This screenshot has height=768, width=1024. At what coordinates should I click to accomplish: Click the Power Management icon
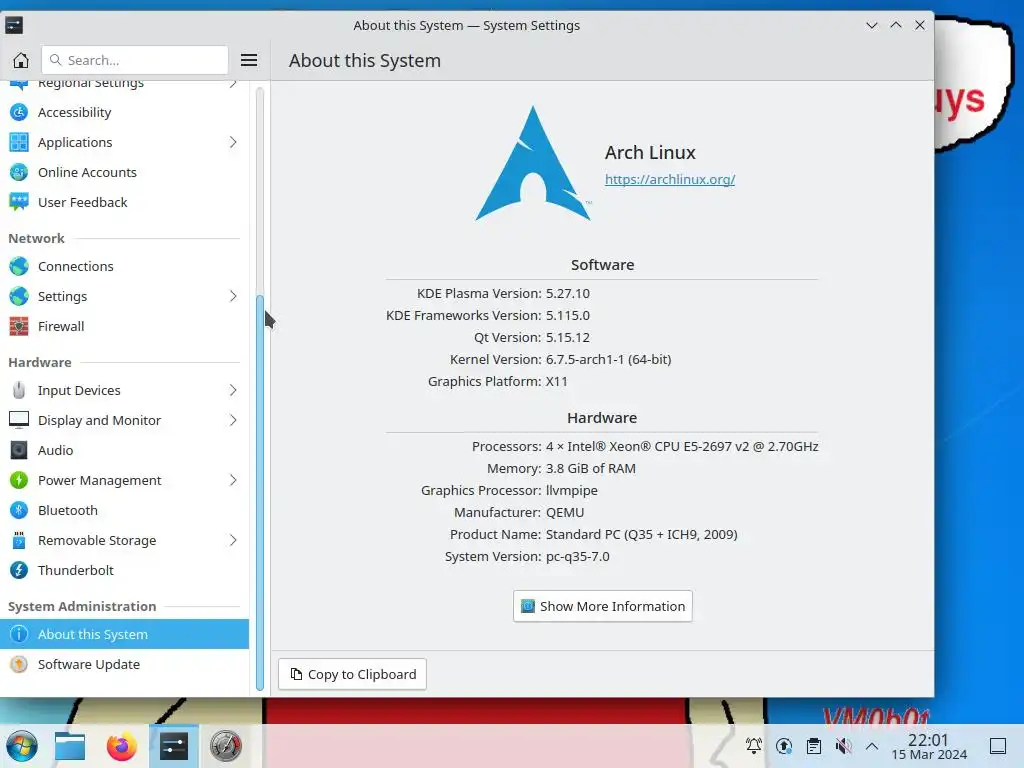tap(19, 481)
